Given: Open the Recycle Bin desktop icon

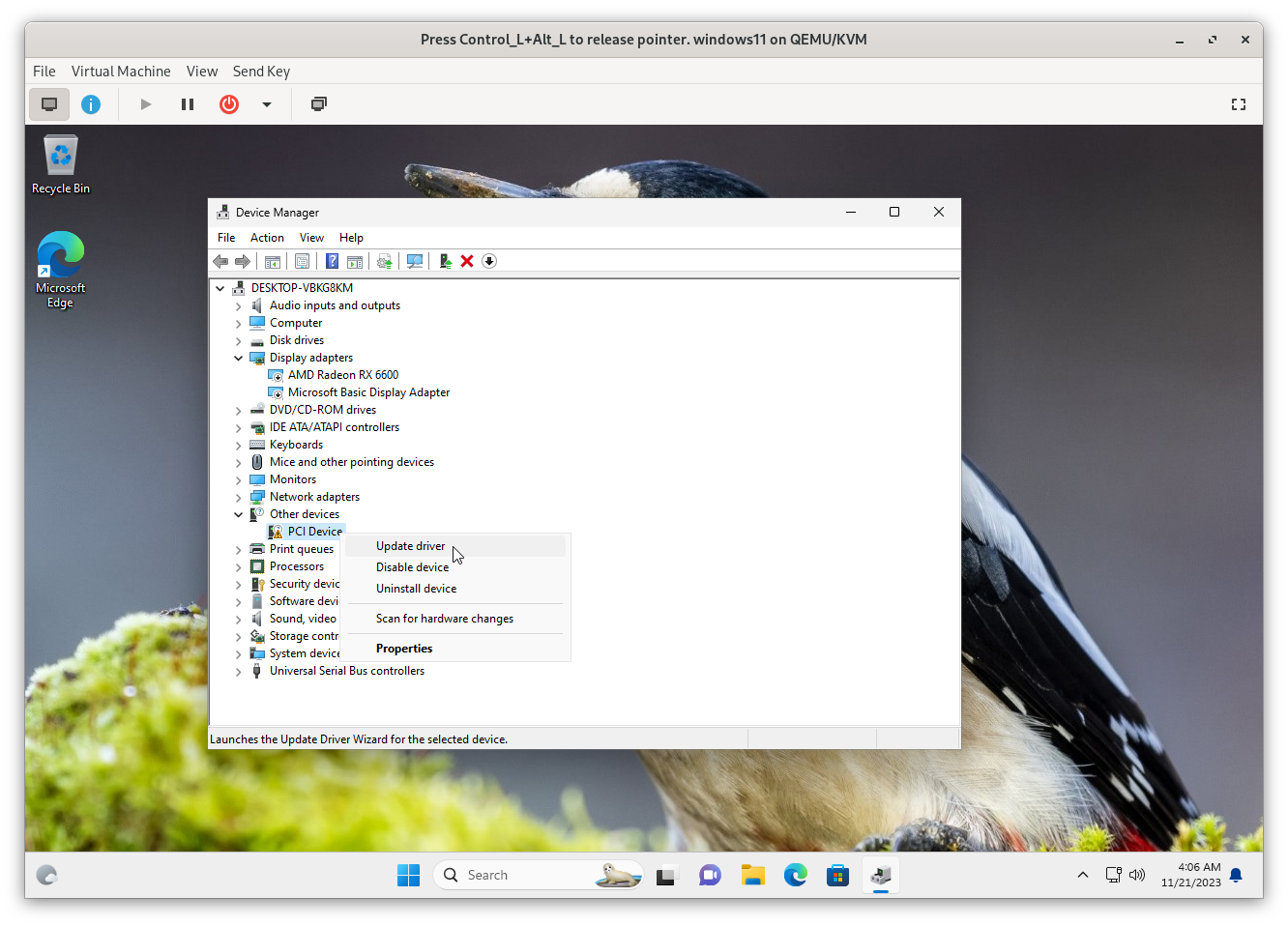Looking at the screenshot, I should click(60, 165).
